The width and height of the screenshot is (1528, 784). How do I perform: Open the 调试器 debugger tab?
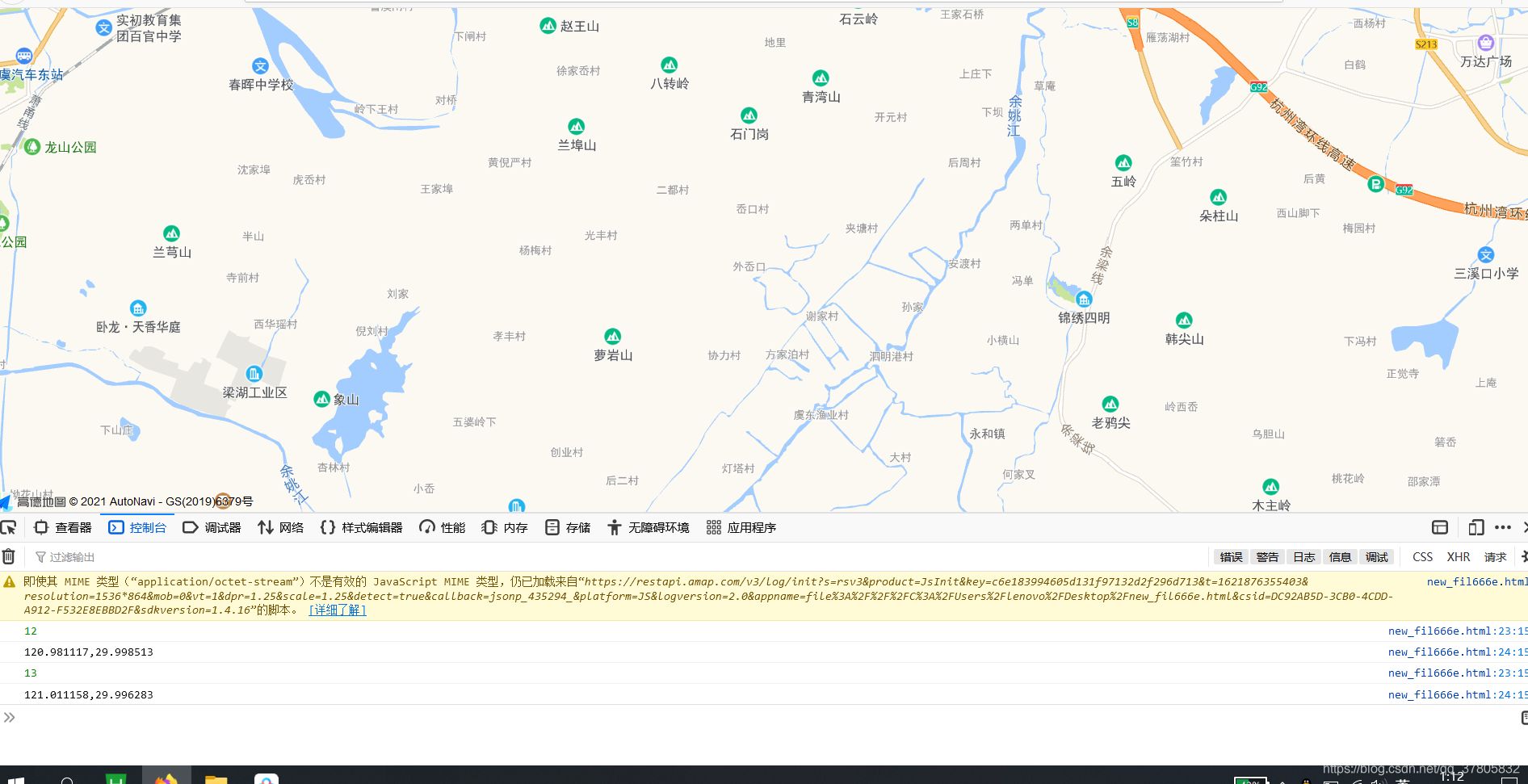[212, 527]
